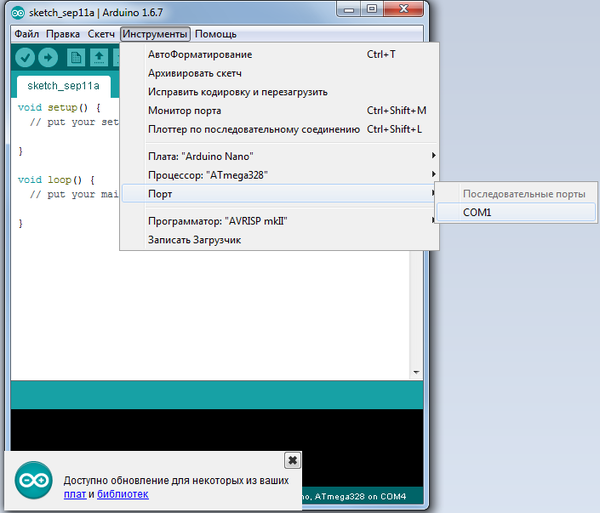The image size is (600, 513).
Task: Choose Монитор порта from the tools menu
Action: tap(185, 110)
